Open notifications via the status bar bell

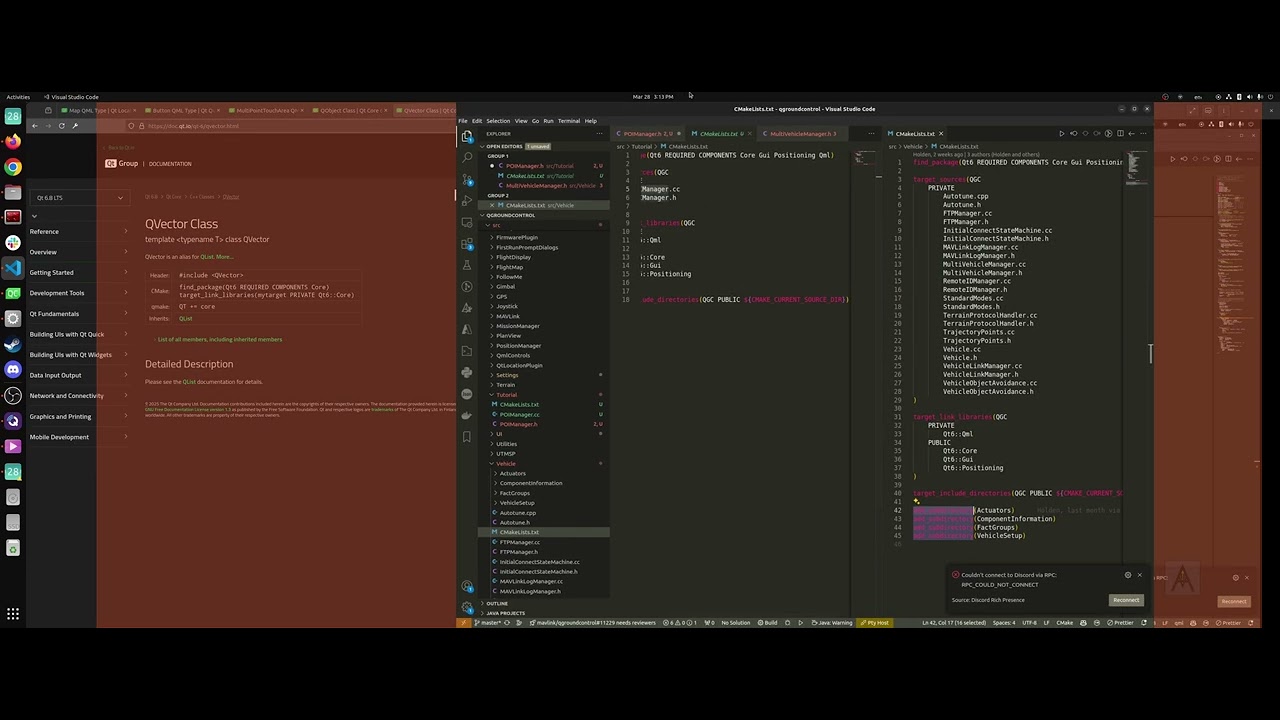[x=1144, y=623]
